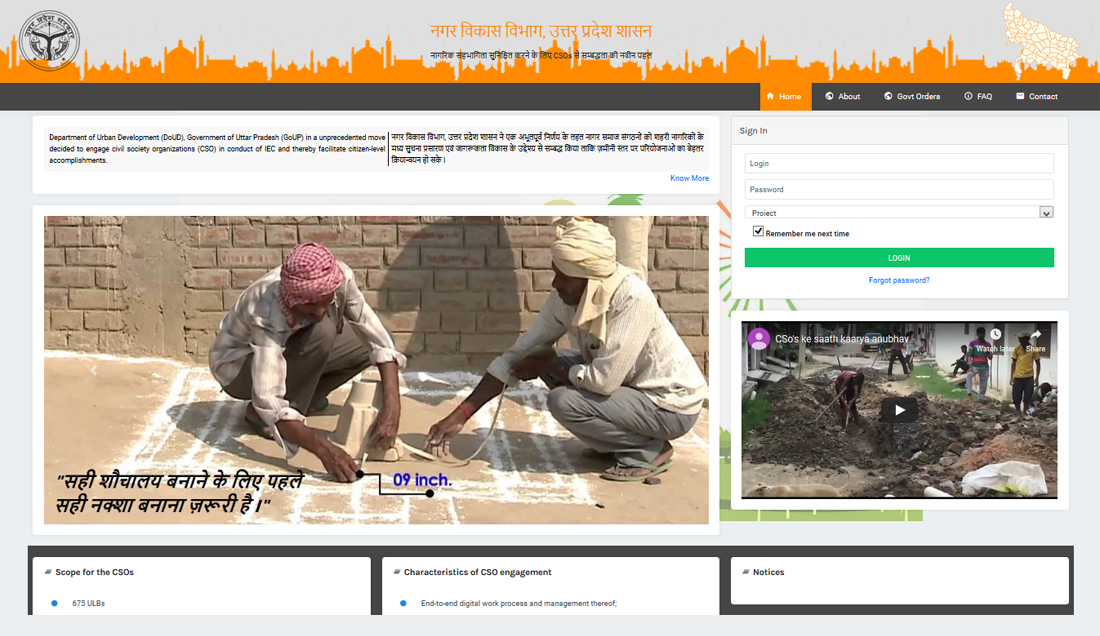Open the FAQ page

point(977,97)
